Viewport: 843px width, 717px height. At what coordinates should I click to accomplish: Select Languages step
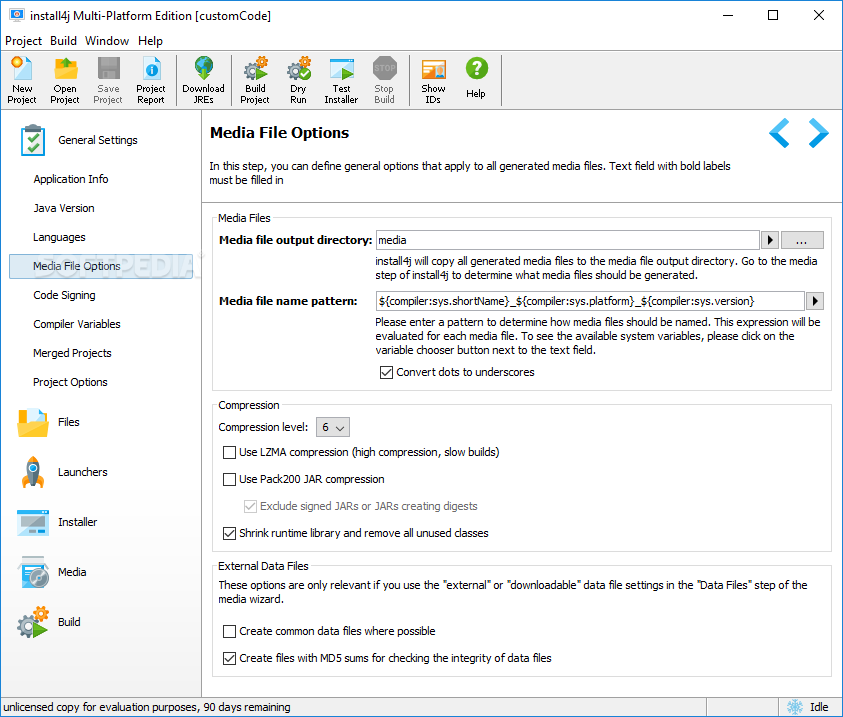click(59, 238)
